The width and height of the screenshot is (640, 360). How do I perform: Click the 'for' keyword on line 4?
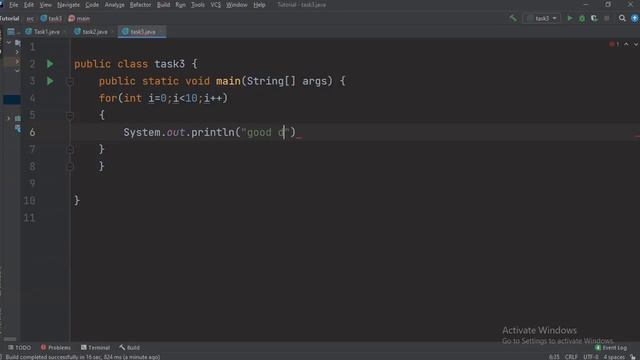(x=108, y=98)
